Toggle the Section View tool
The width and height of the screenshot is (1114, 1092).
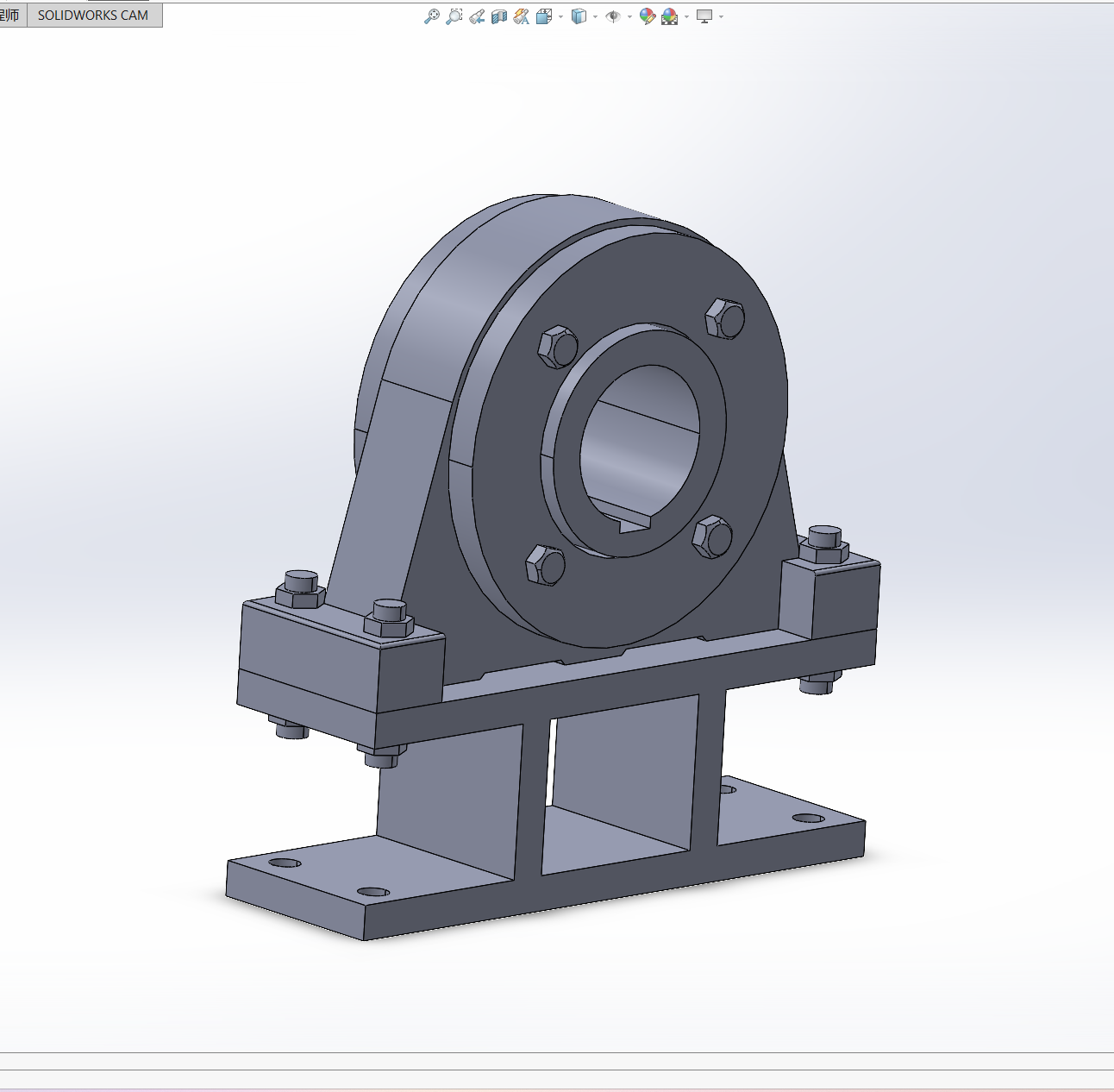499,16
